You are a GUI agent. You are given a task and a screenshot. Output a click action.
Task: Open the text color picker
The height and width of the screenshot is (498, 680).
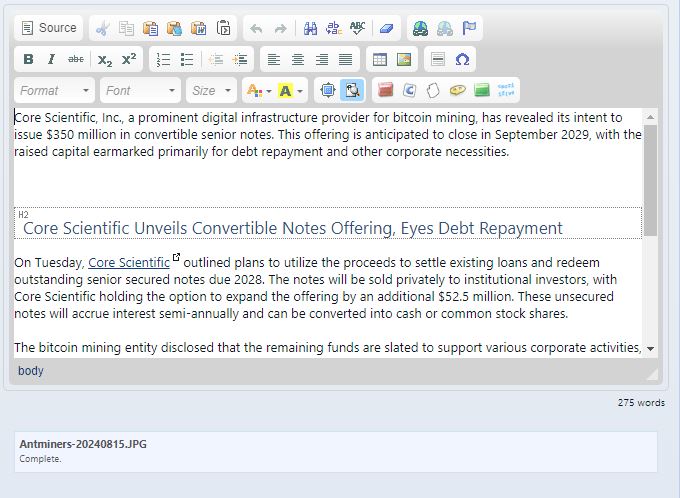coord(257,90)
